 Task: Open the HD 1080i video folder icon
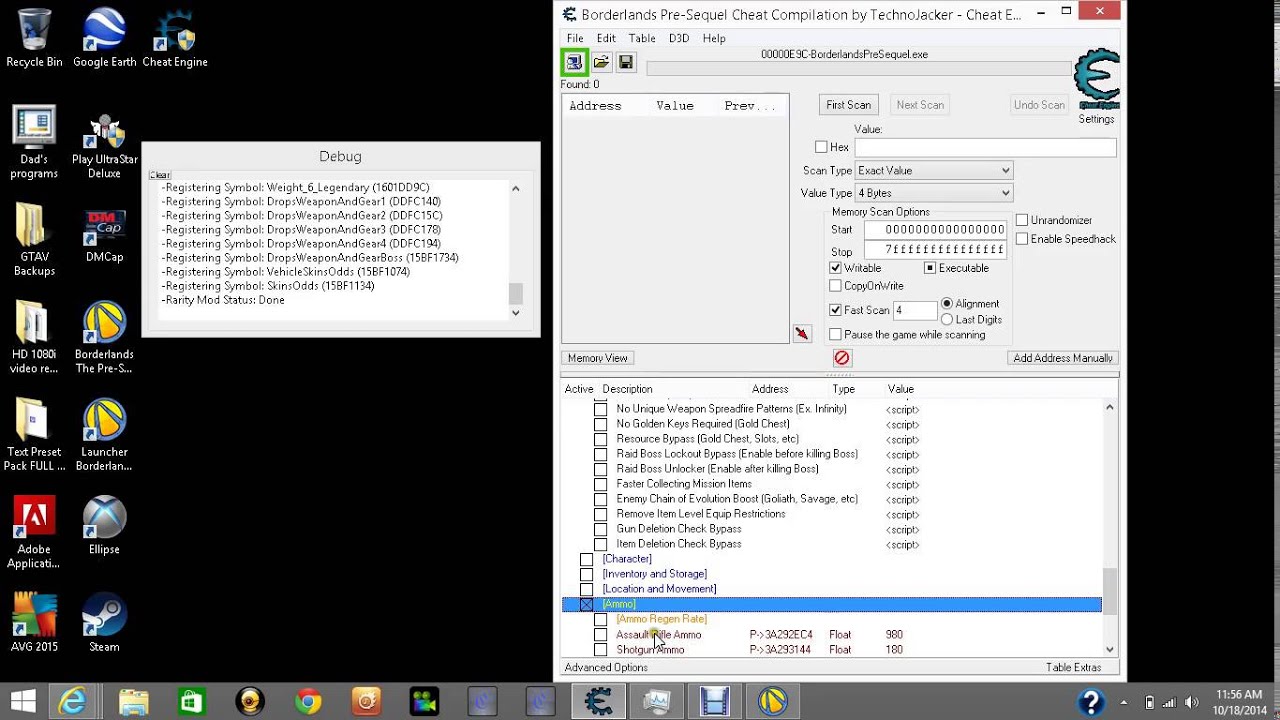tap(34, 338)
